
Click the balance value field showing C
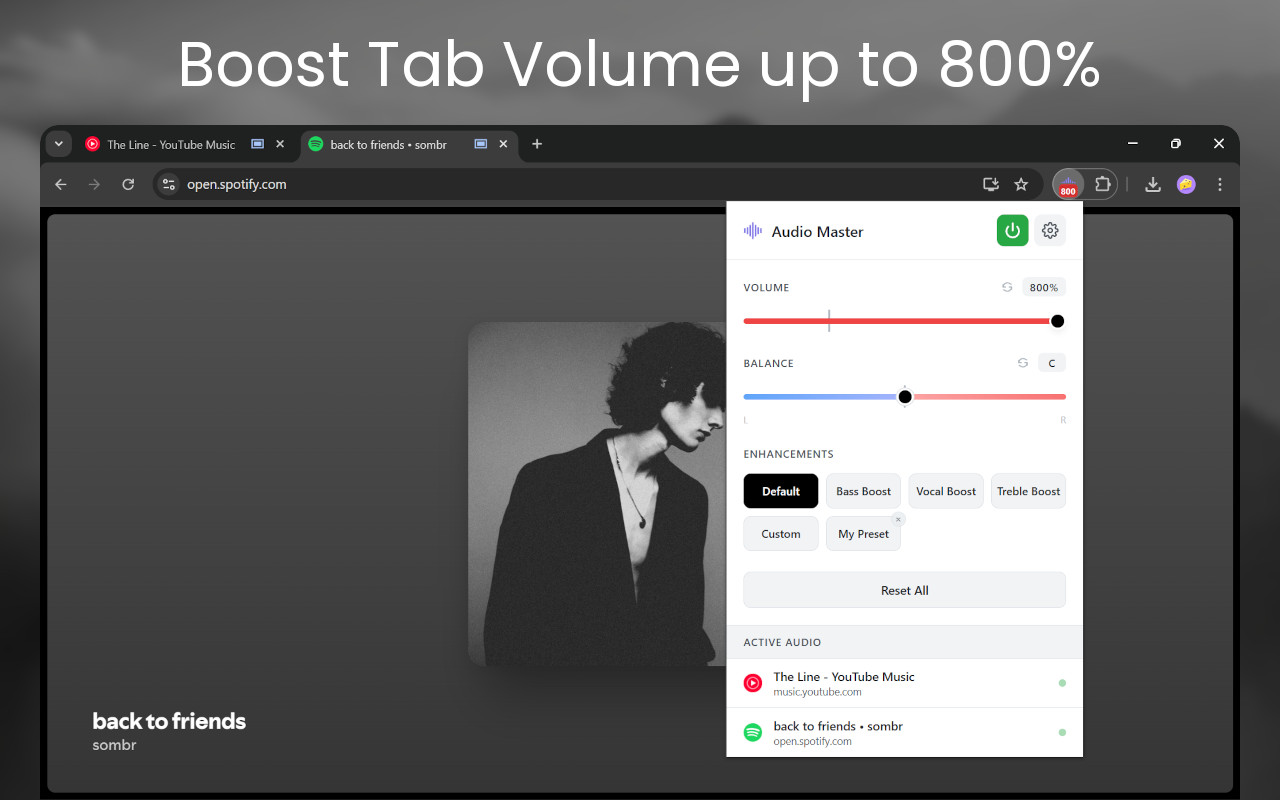point(1052,363)
